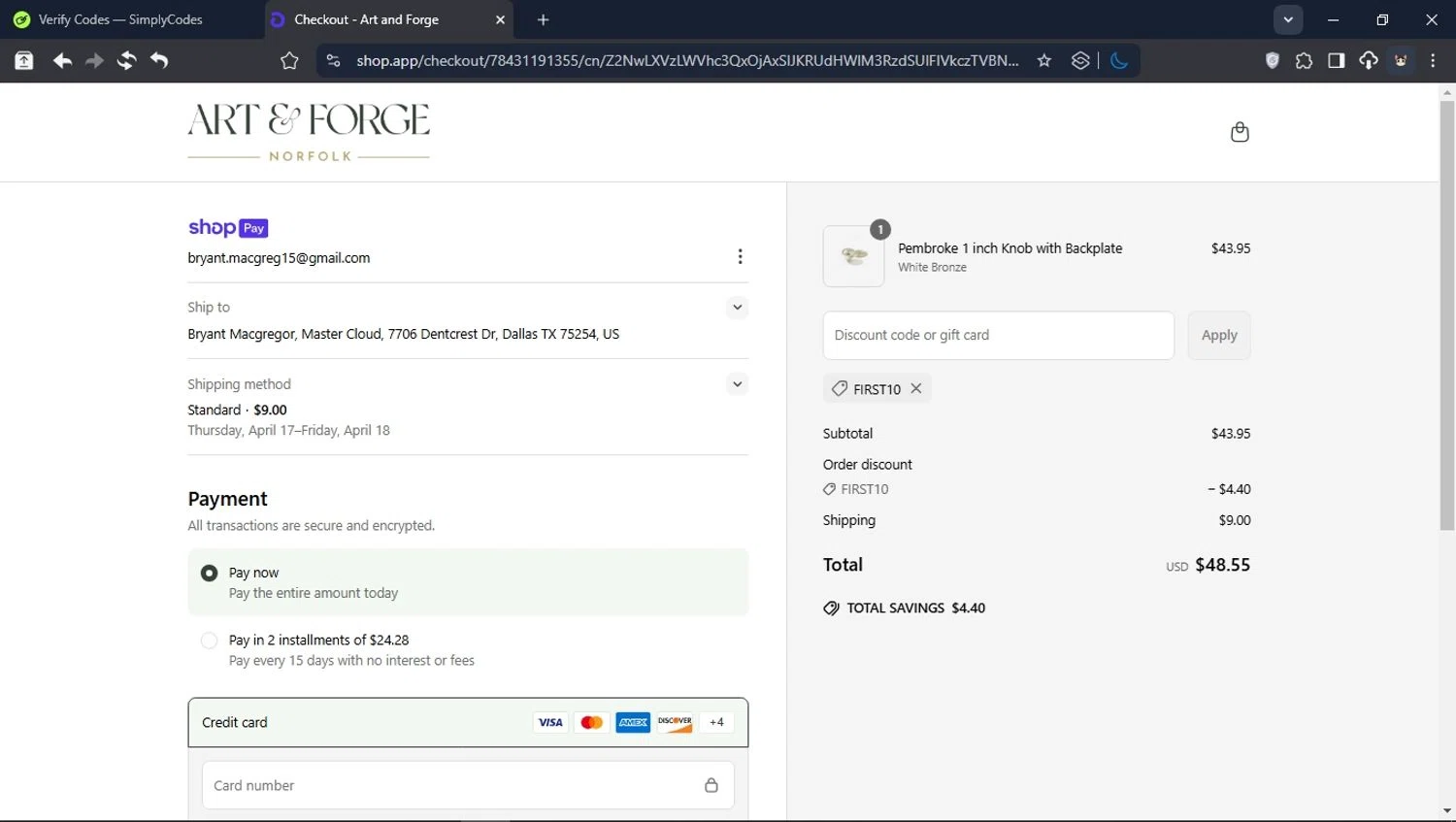Select the Pay now radio option
The image size is (1456, 822).
[x=209, y=573]
